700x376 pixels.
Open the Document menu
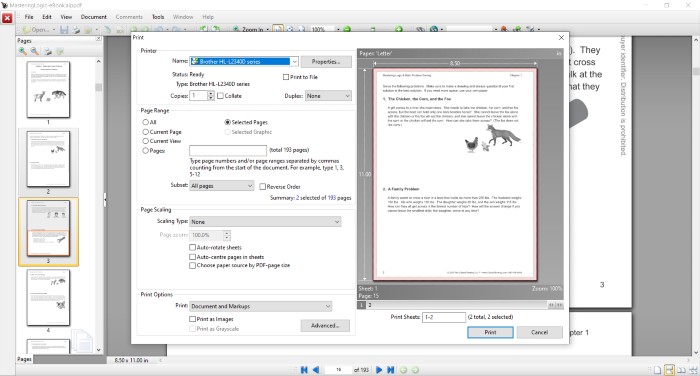coord(94,17)
